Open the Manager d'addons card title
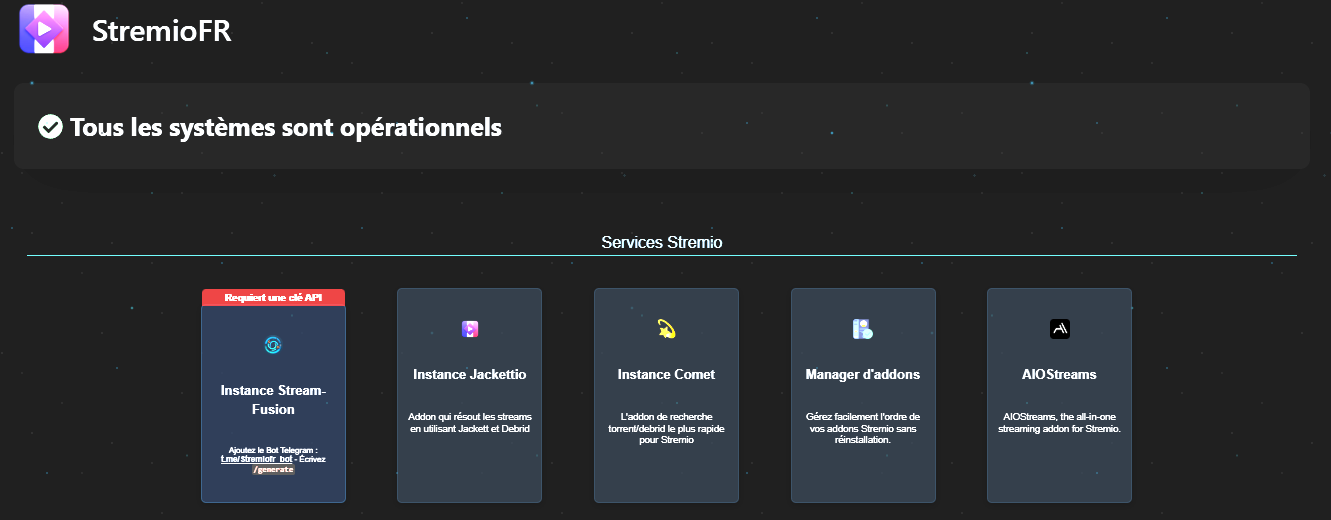The height and width of the screenshot is (520, 1331). [x=863, y=374]
